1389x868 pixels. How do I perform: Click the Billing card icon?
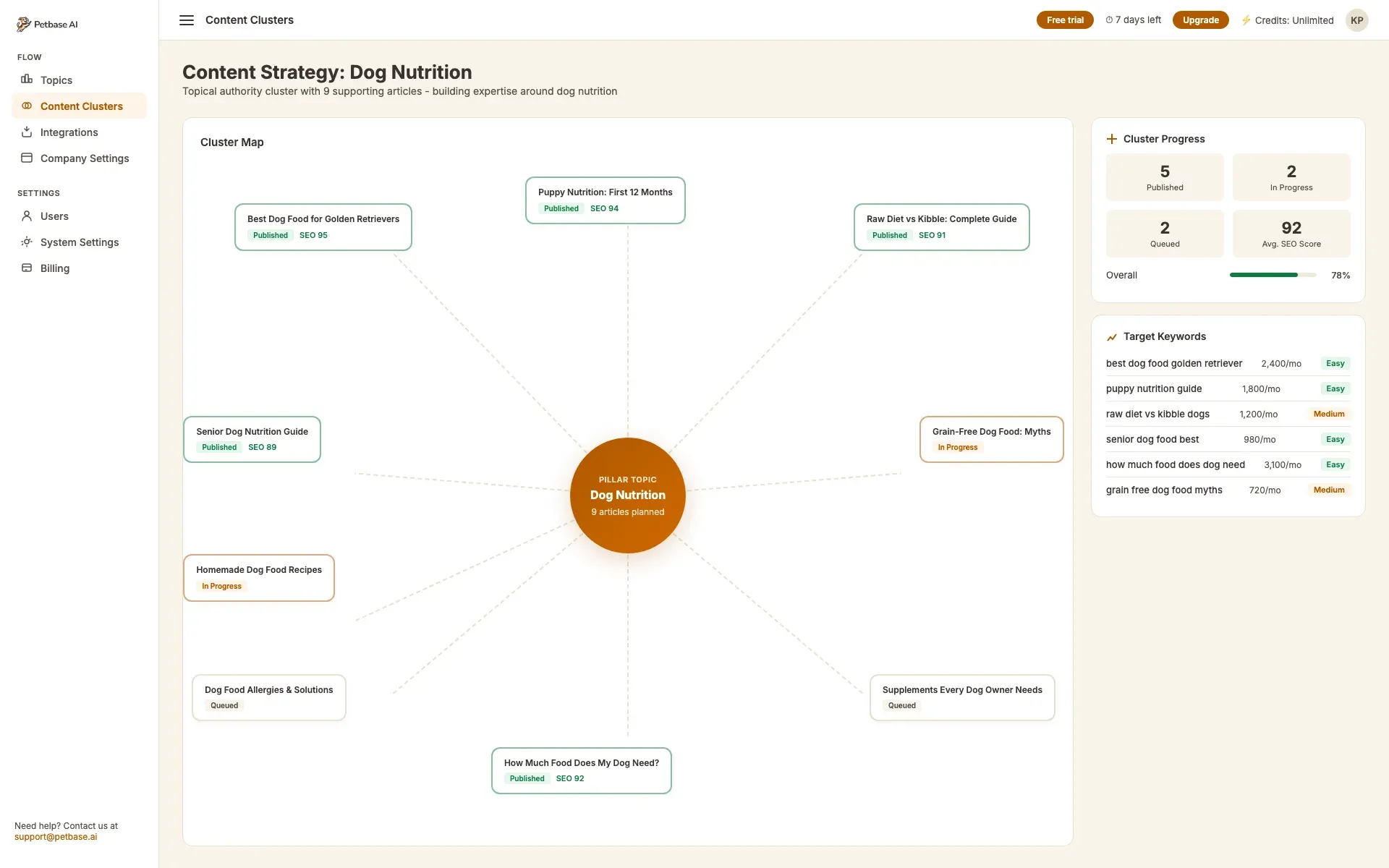coord(27,268)
